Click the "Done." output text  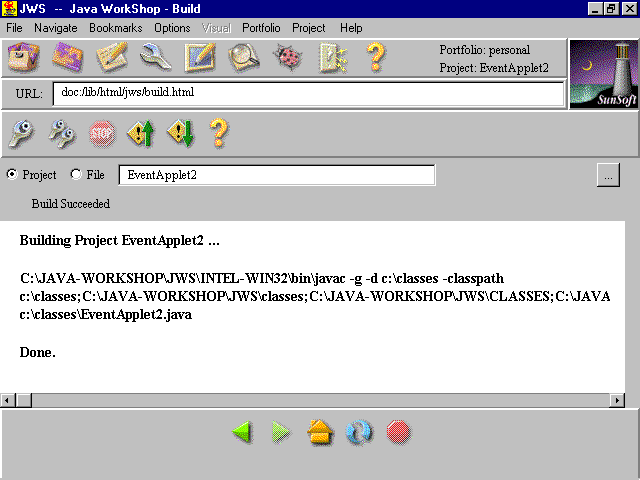point(38,352)
